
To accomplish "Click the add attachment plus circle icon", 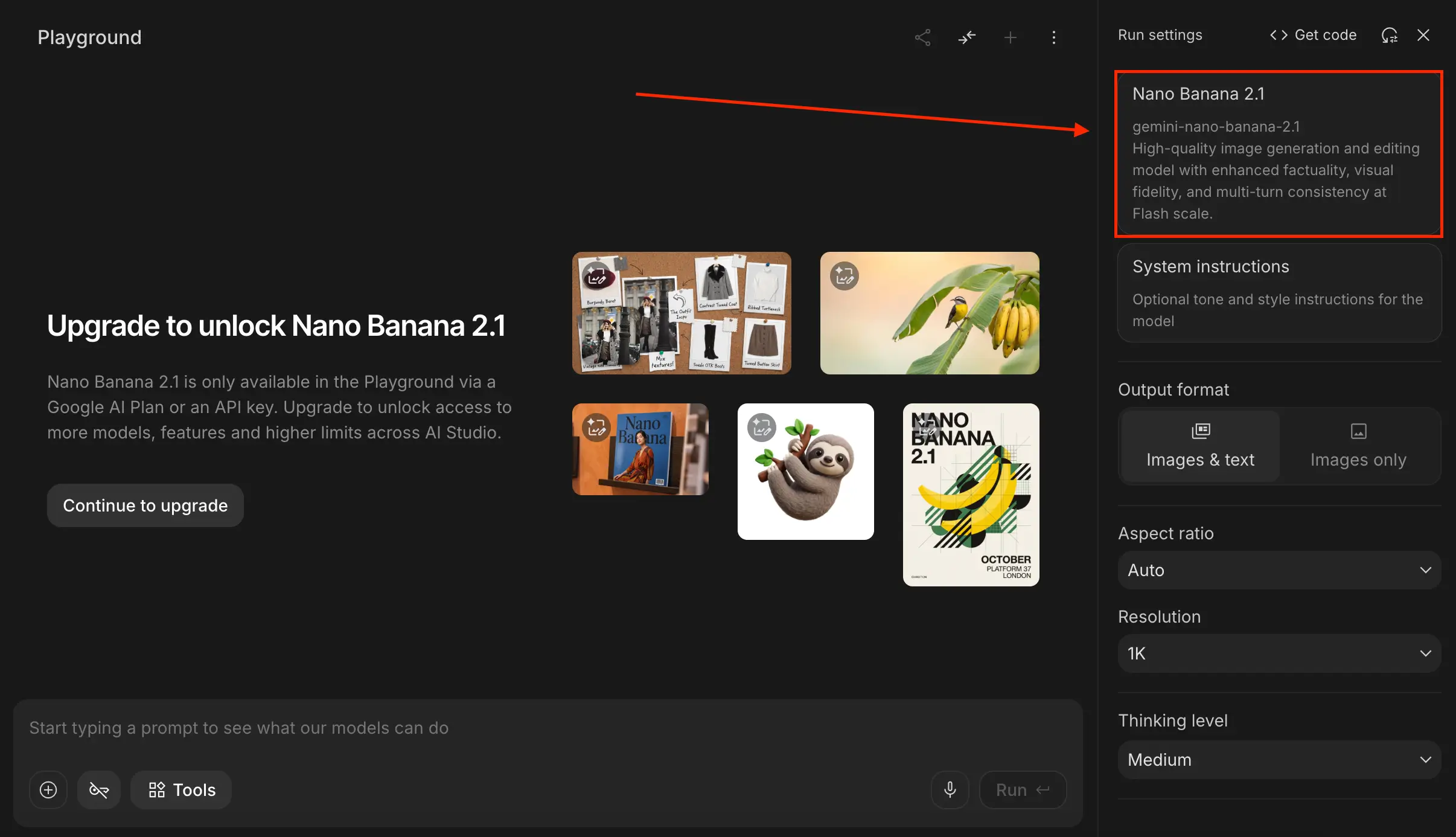I will click(48, 790).
